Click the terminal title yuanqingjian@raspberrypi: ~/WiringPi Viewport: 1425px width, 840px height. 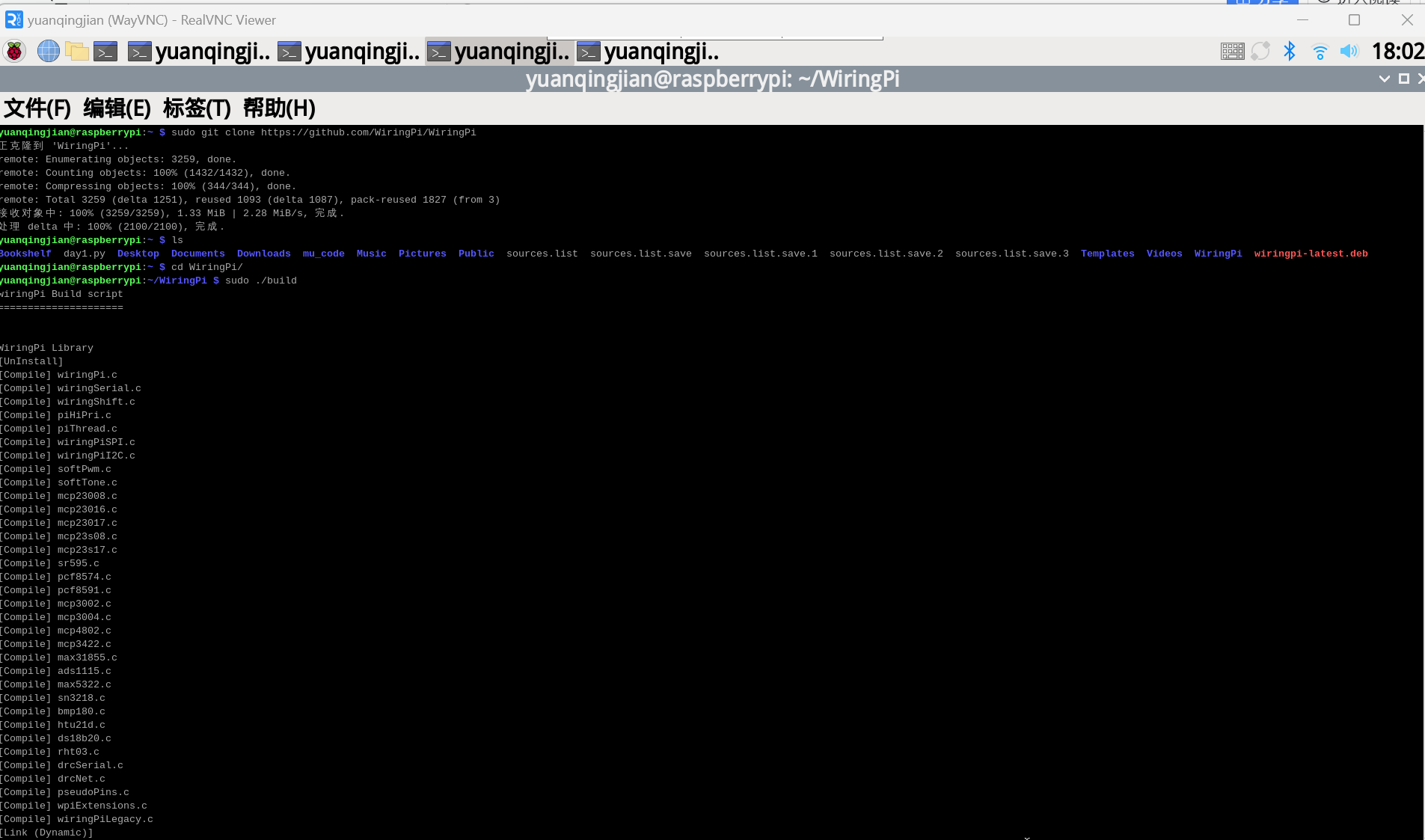click(x=712, y=79)
